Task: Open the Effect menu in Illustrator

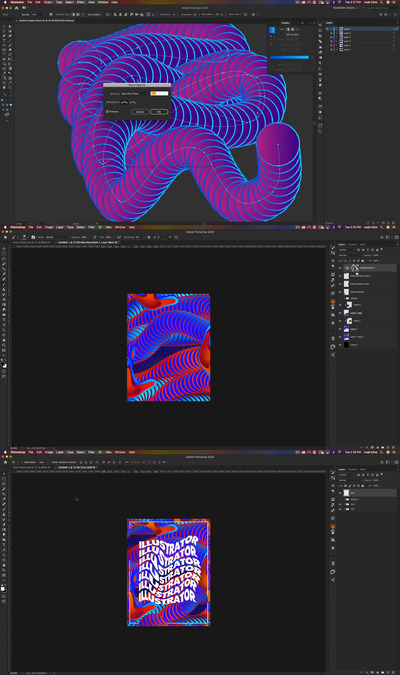Action: point(81,2)
